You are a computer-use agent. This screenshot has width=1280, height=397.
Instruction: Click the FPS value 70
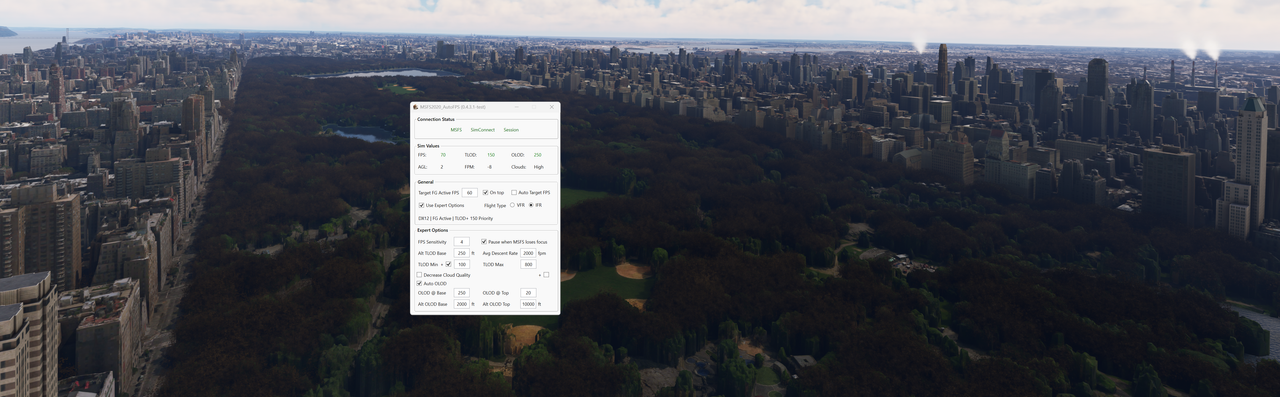pos(443,155)
